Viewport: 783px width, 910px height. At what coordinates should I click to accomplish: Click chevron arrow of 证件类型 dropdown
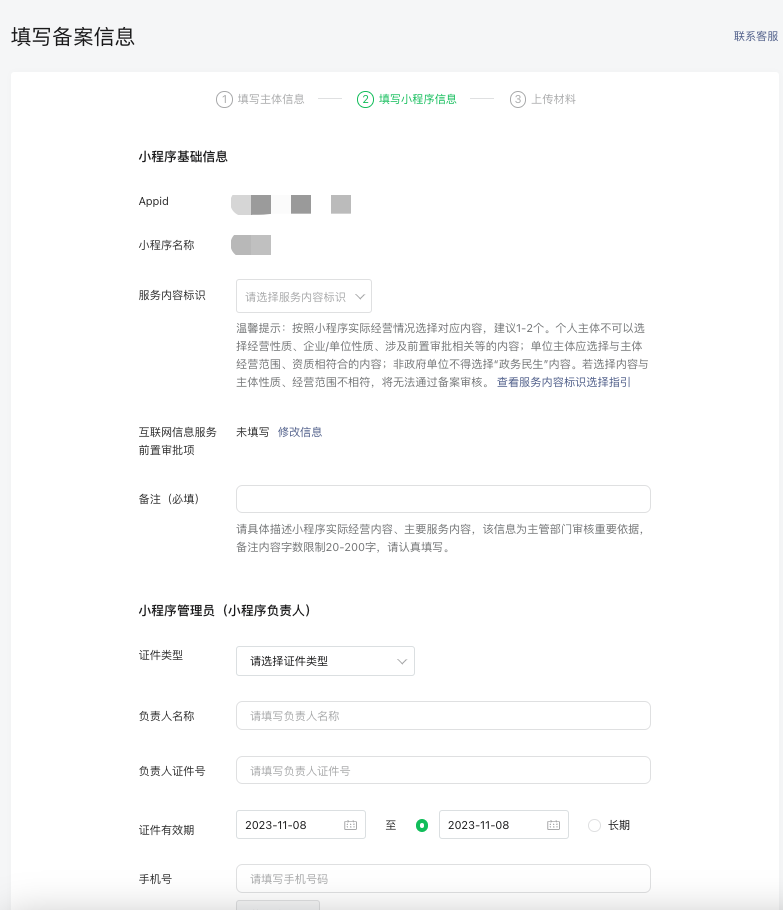pos(402,662)
